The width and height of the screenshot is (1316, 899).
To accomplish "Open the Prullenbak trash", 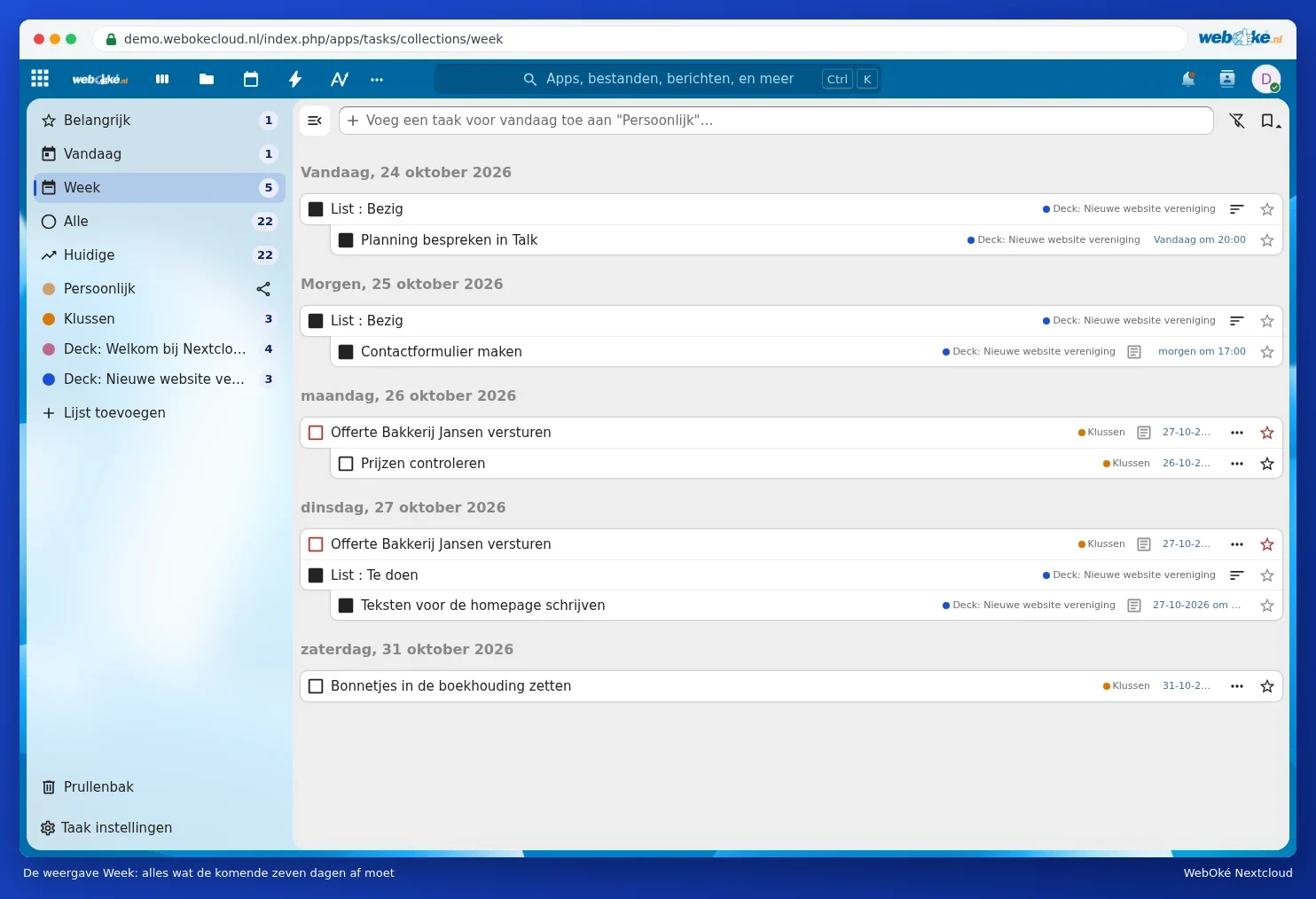I will point(160,787).
